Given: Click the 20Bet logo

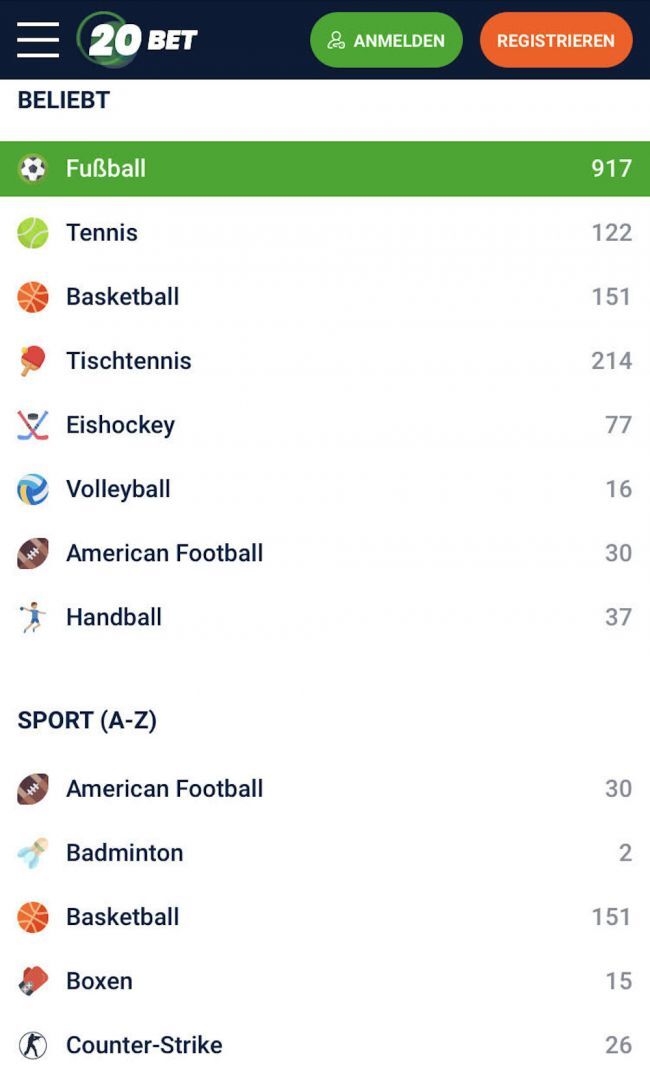Looking at the screenshot, I should [138, 40].
